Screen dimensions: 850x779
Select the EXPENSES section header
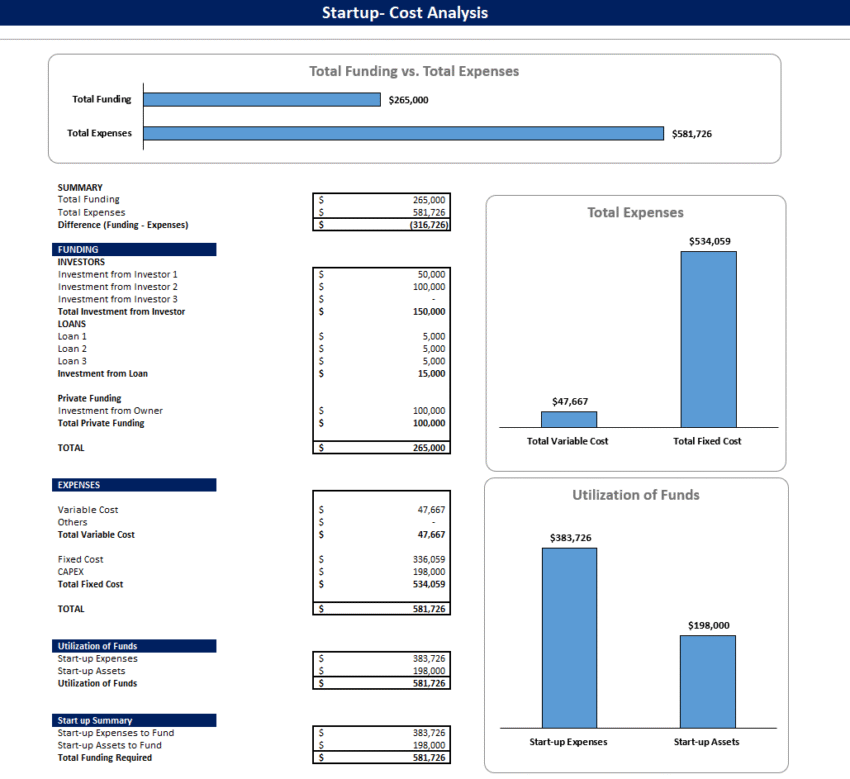(134, 485)
